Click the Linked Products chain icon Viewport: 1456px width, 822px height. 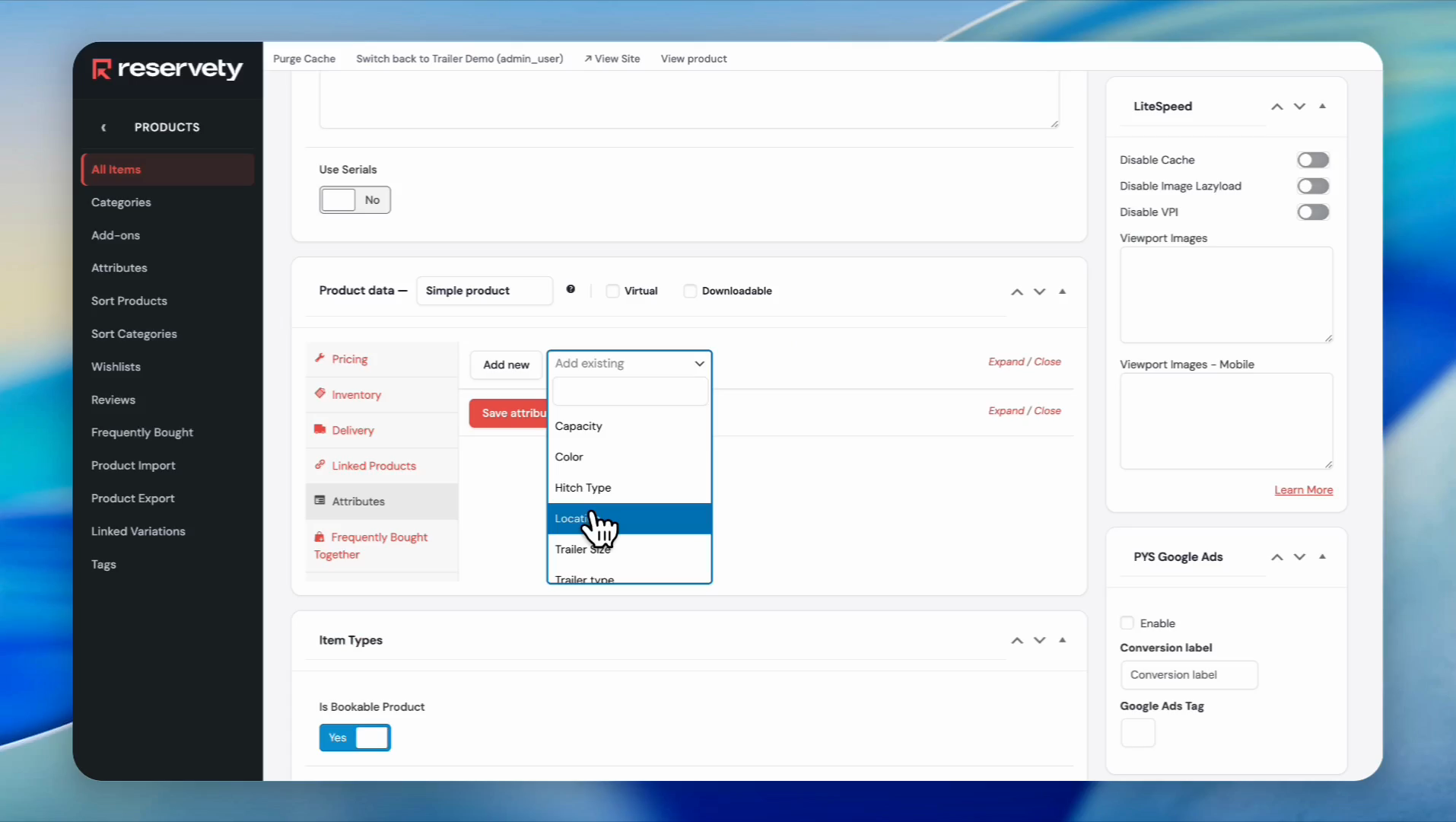point(319,465)
